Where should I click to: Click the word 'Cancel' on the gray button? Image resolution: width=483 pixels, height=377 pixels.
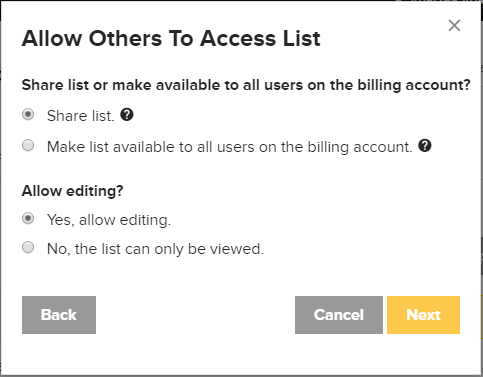pos(339,315)
